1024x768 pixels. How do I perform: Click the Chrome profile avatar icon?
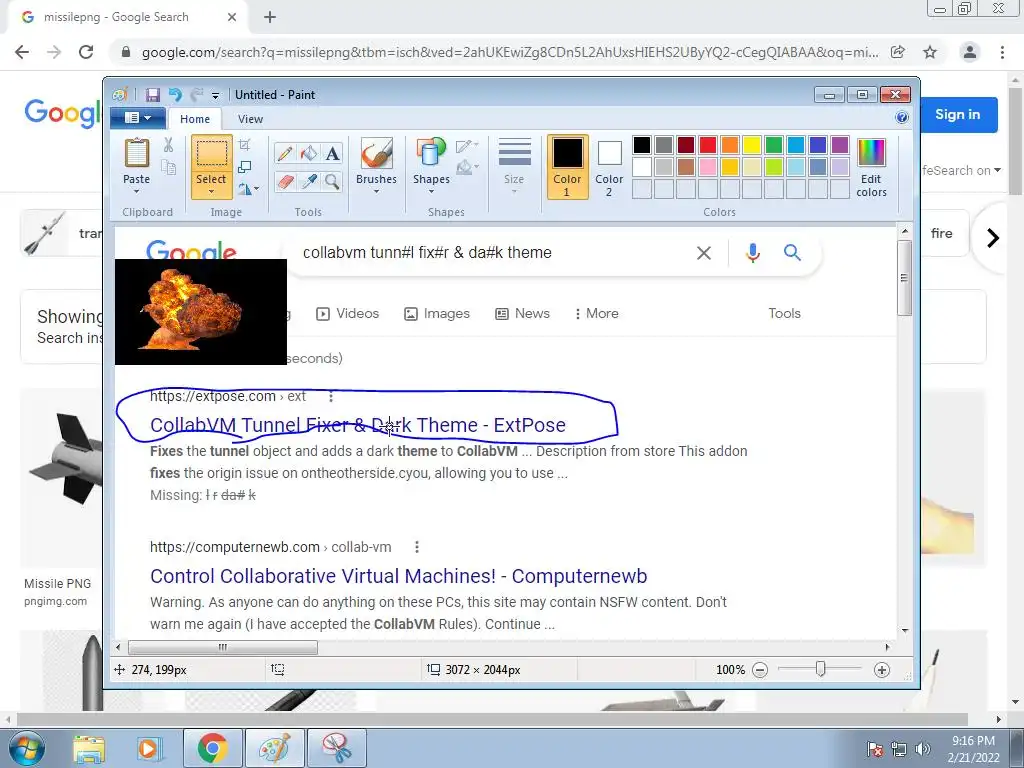[x=970, y=52]
